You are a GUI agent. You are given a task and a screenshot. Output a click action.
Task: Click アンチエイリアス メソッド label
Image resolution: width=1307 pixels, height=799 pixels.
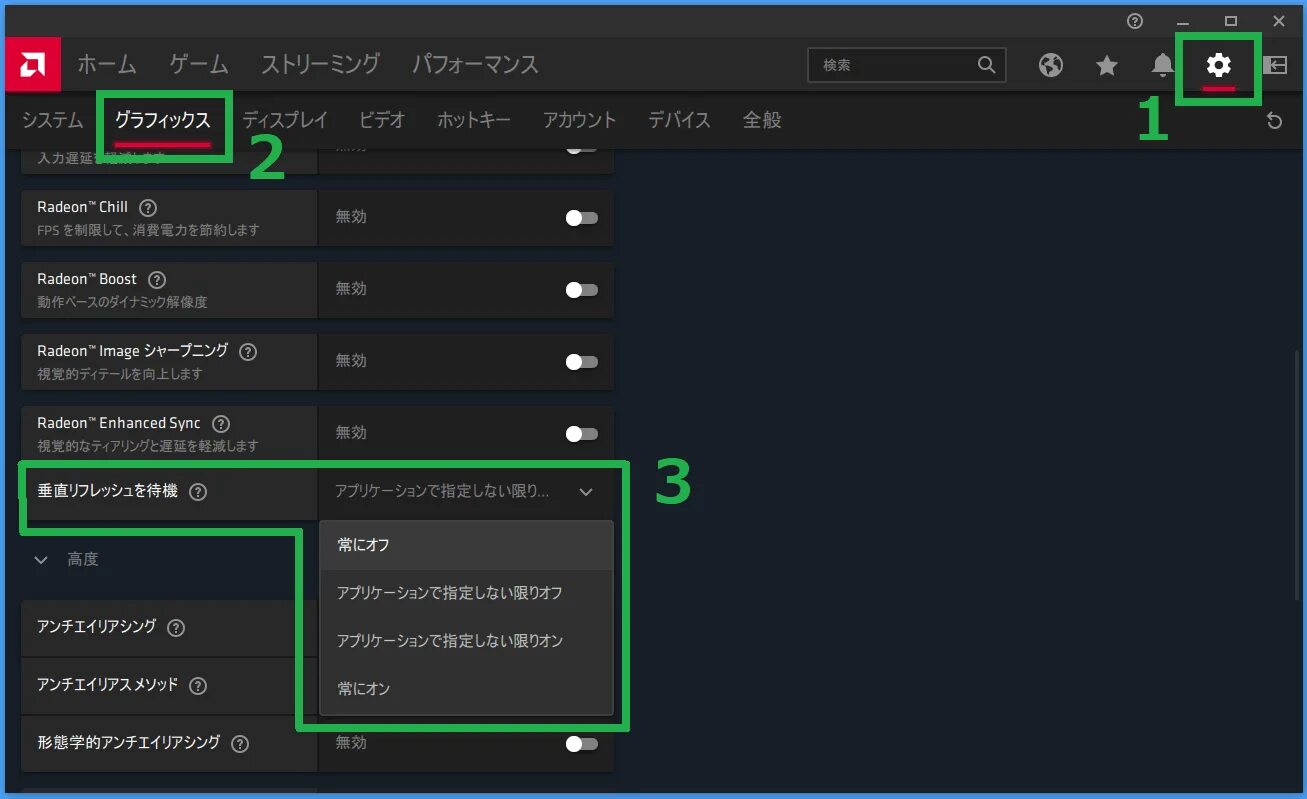107,686
